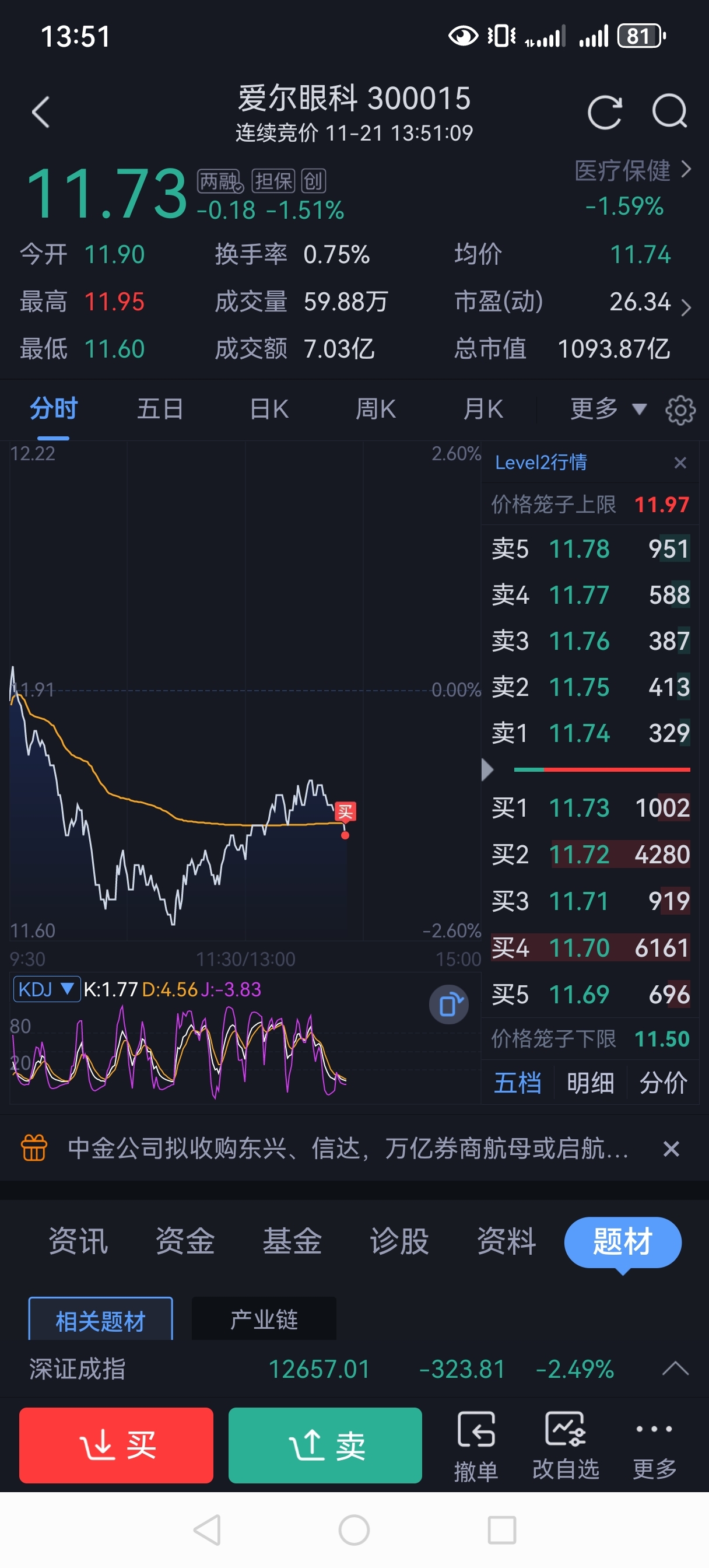The image size is (709, 1568).
Task: Rotate chart to landscape view
Action: tap(449, 1005)
